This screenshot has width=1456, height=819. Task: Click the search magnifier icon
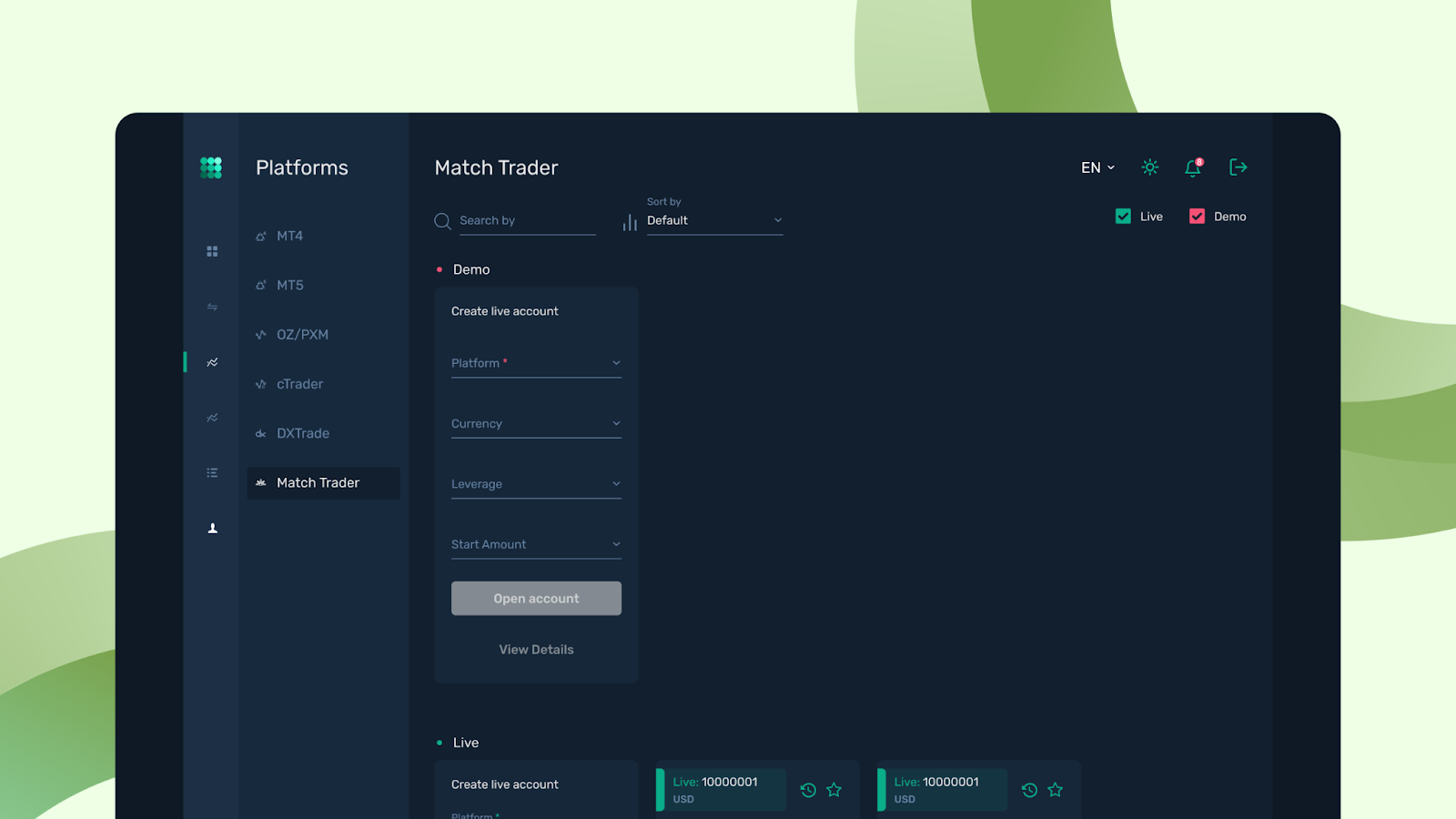(x=443, y=221)
